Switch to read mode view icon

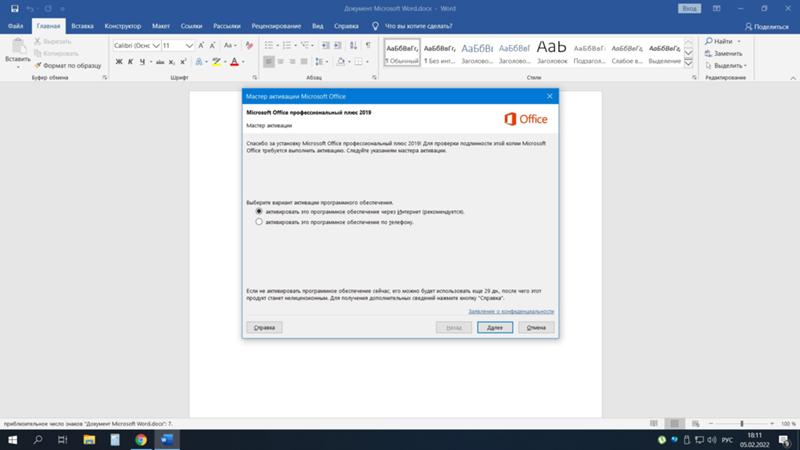(x=654, y=423)
